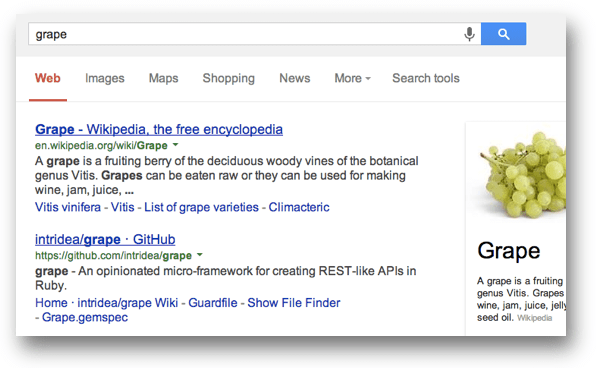Select the Web tab
This screenshot has width=596, height=368.
point(48,78)
